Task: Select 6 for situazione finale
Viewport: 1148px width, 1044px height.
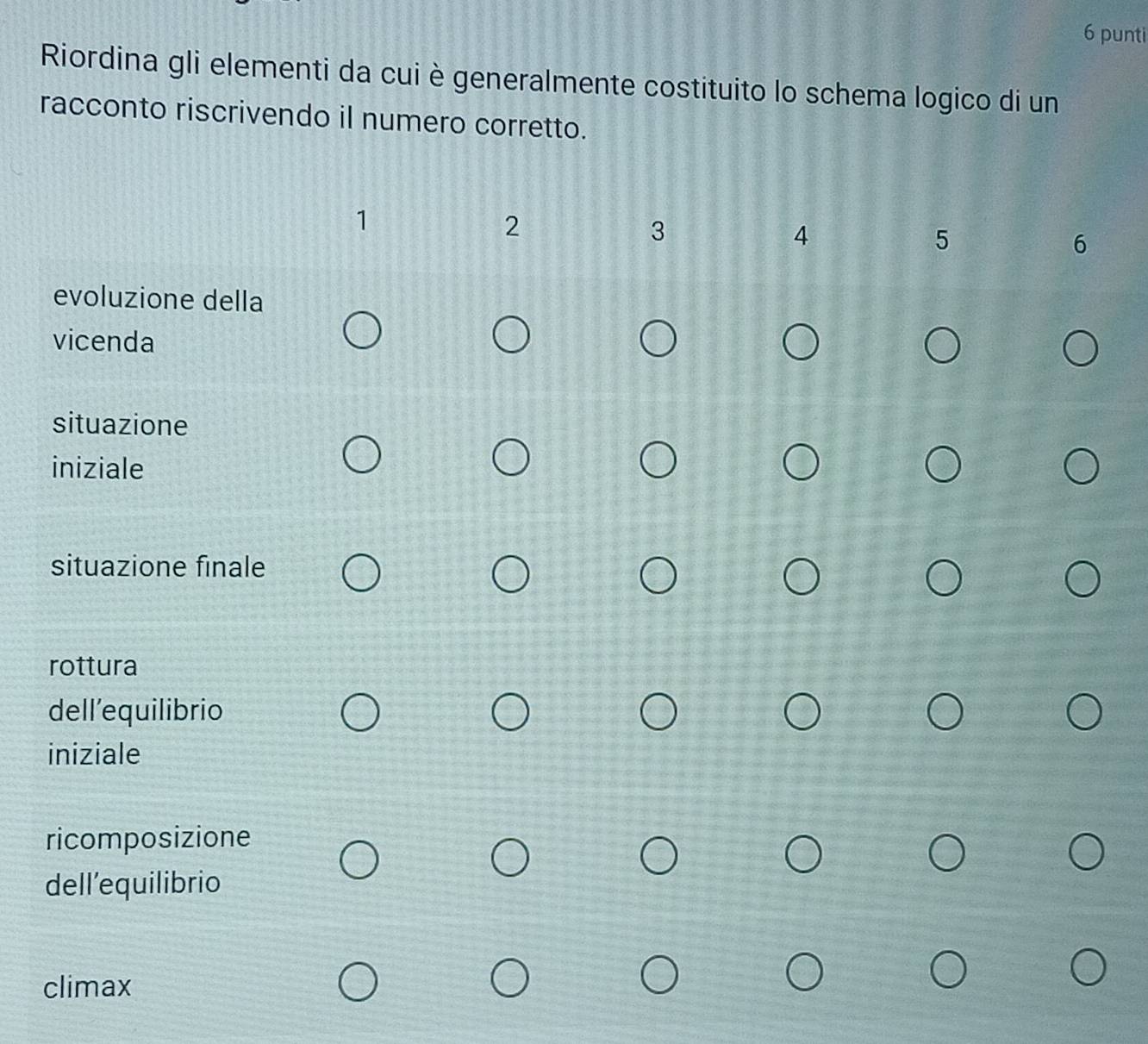Action: [1082, 580]
